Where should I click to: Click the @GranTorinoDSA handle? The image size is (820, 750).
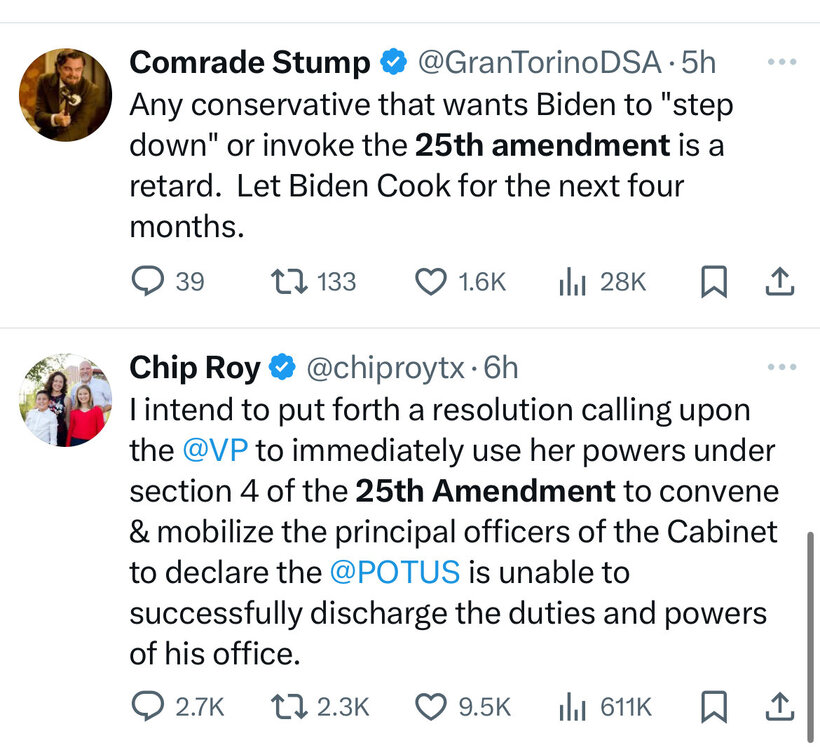[x=538, y=62]
